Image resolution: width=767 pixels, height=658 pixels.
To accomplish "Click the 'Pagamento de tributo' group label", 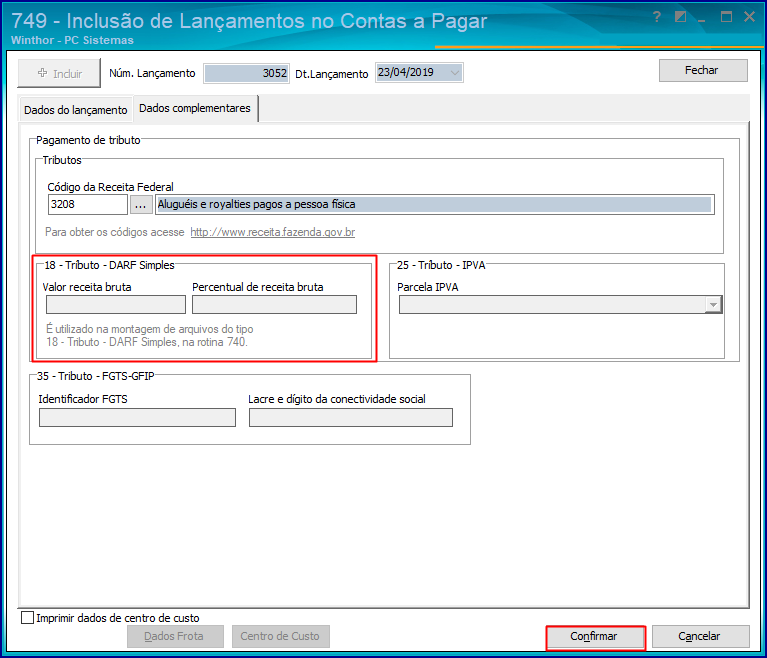I will coord(89,140).
